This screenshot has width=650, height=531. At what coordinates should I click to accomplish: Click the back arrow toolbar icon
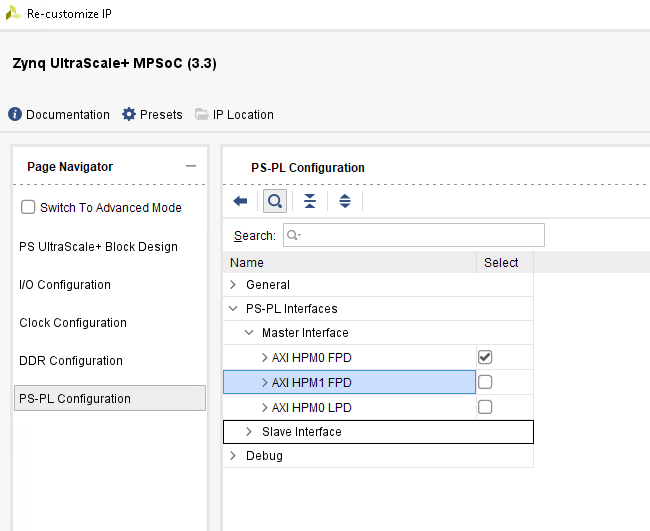click(x=240, y=201)
